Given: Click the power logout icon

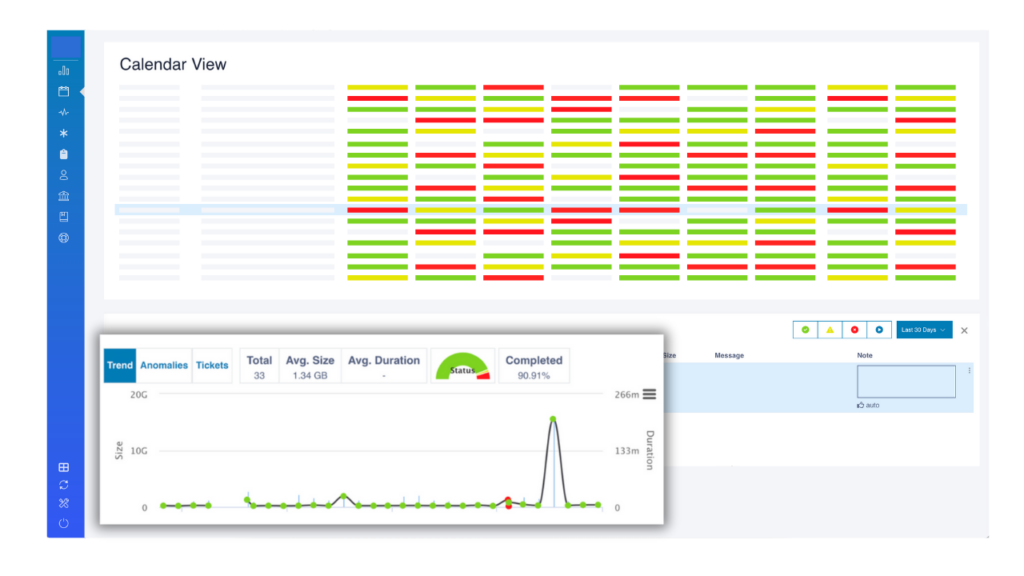Looking at the screenshot, I should click(x=63, y=523).
